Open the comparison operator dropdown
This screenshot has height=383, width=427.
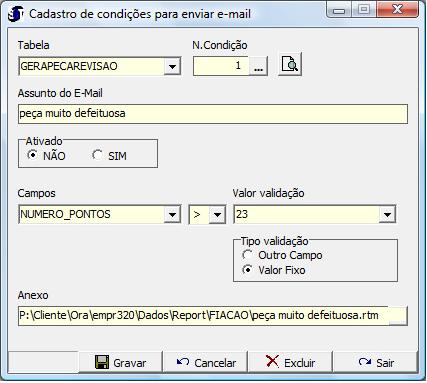(x=217, y=214)
